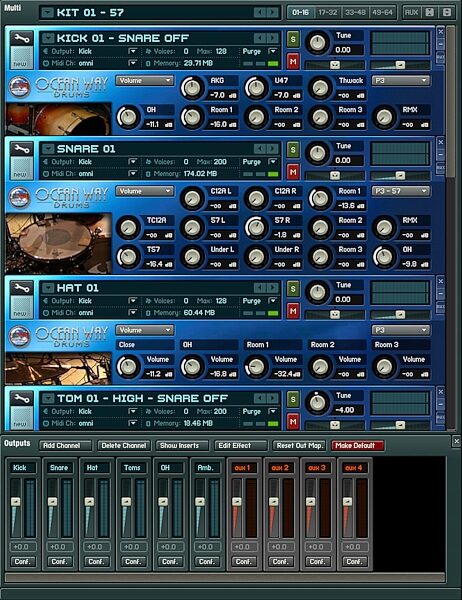Click the snare drum thumbnail image
The height and width of the screenshot is (600, 462).
coord(59,243)
